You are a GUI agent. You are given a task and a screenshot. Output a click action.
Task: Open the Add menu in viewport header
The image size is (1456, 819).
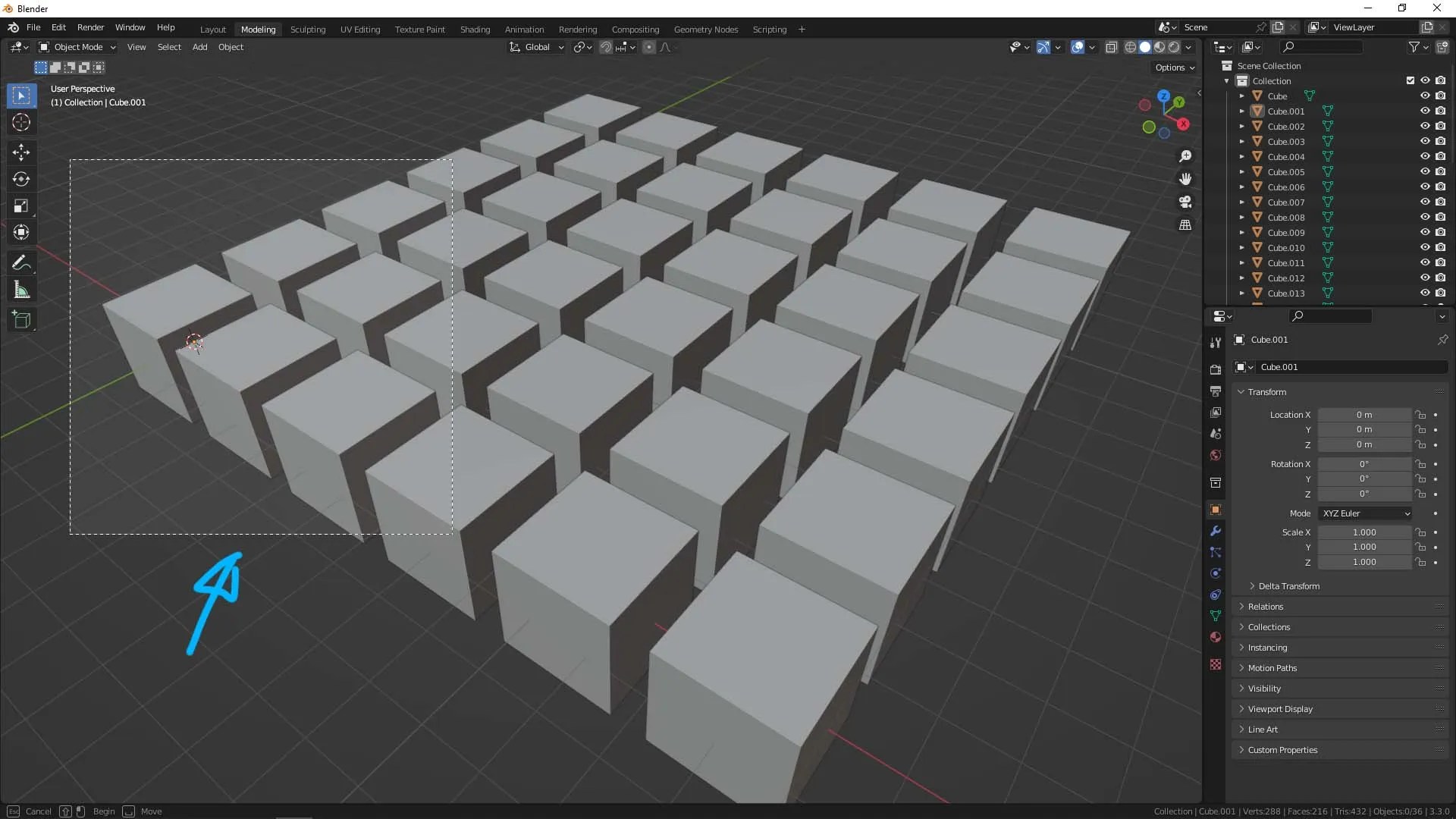point(199,47)
